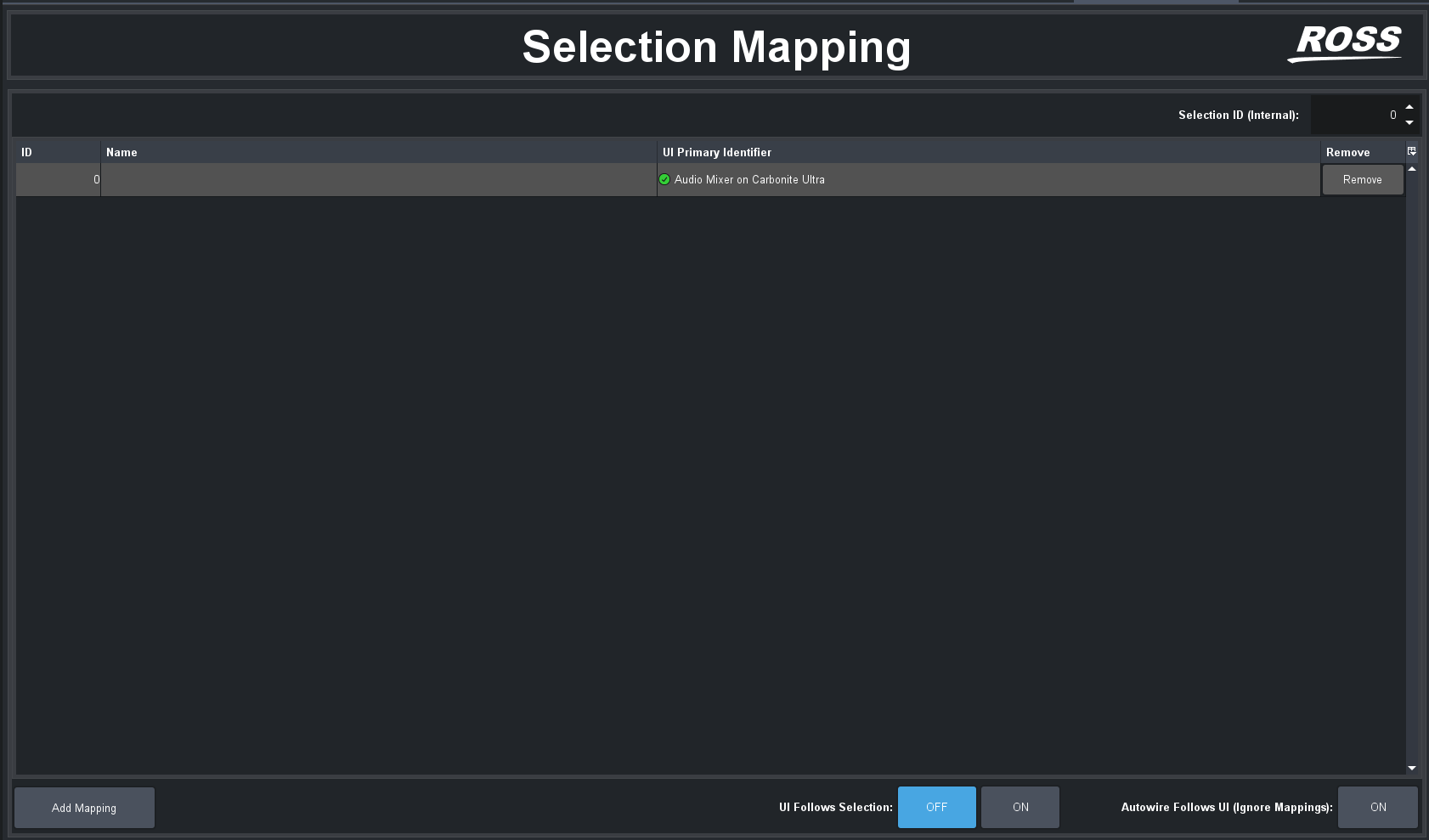Click the green status icon beside Audio Mixer
This screenshot has height=840, width=1429.
tap(664, 179)
